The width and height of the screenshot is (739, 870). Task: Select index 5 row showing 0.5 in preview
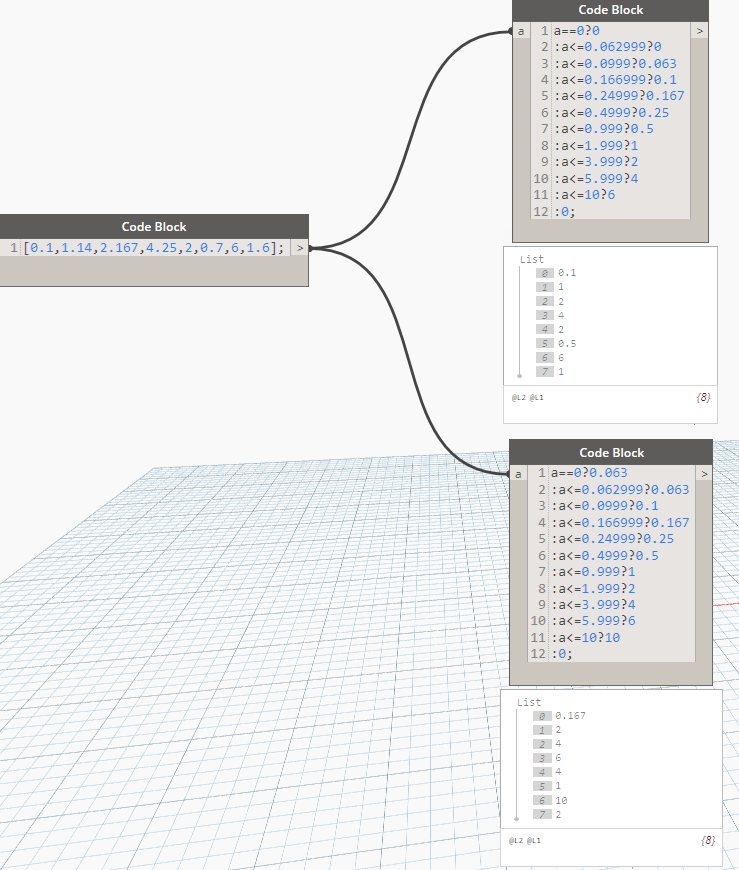click(556, 343)
